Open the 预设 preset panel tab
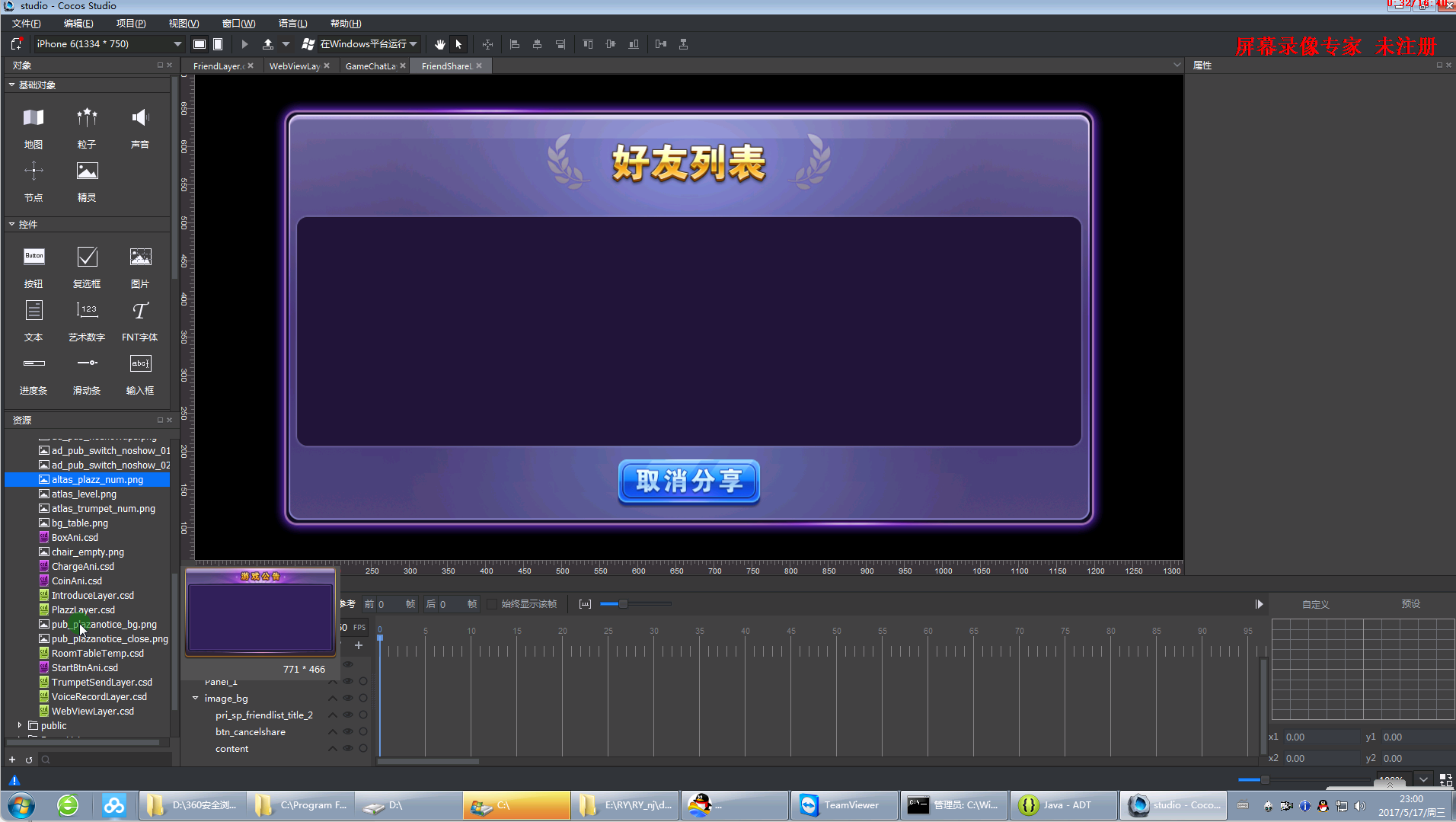1456x822 pixels. (x=1411, y=604)
